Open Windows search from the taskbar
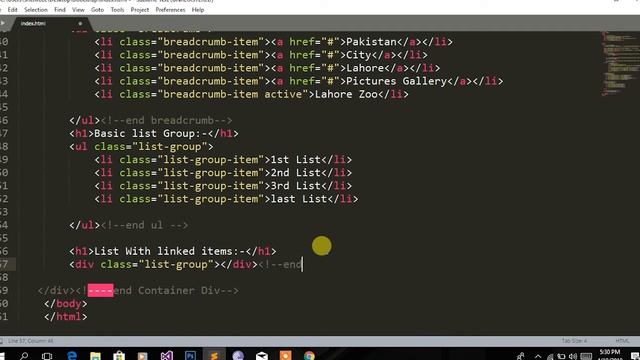 [24, 356]
